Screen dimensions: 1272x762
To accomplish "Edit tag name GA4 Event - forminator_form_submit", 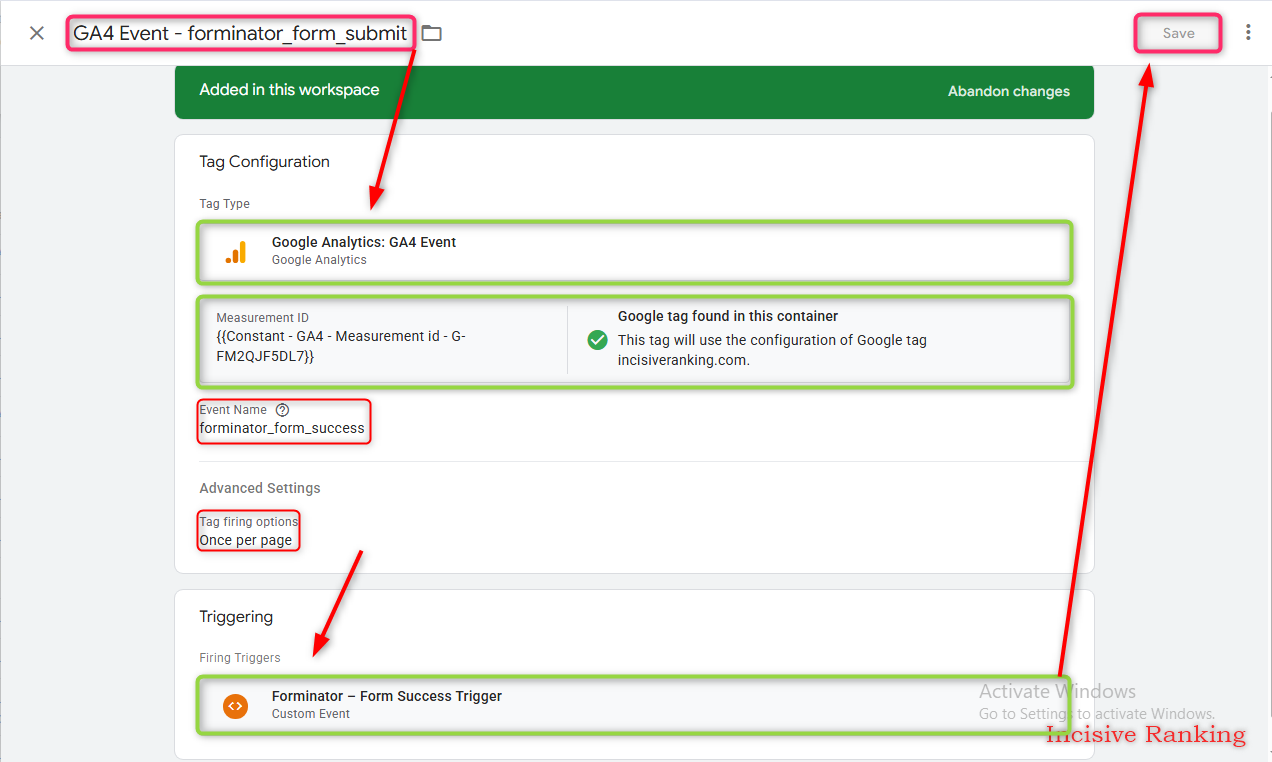I will point(240,33).
